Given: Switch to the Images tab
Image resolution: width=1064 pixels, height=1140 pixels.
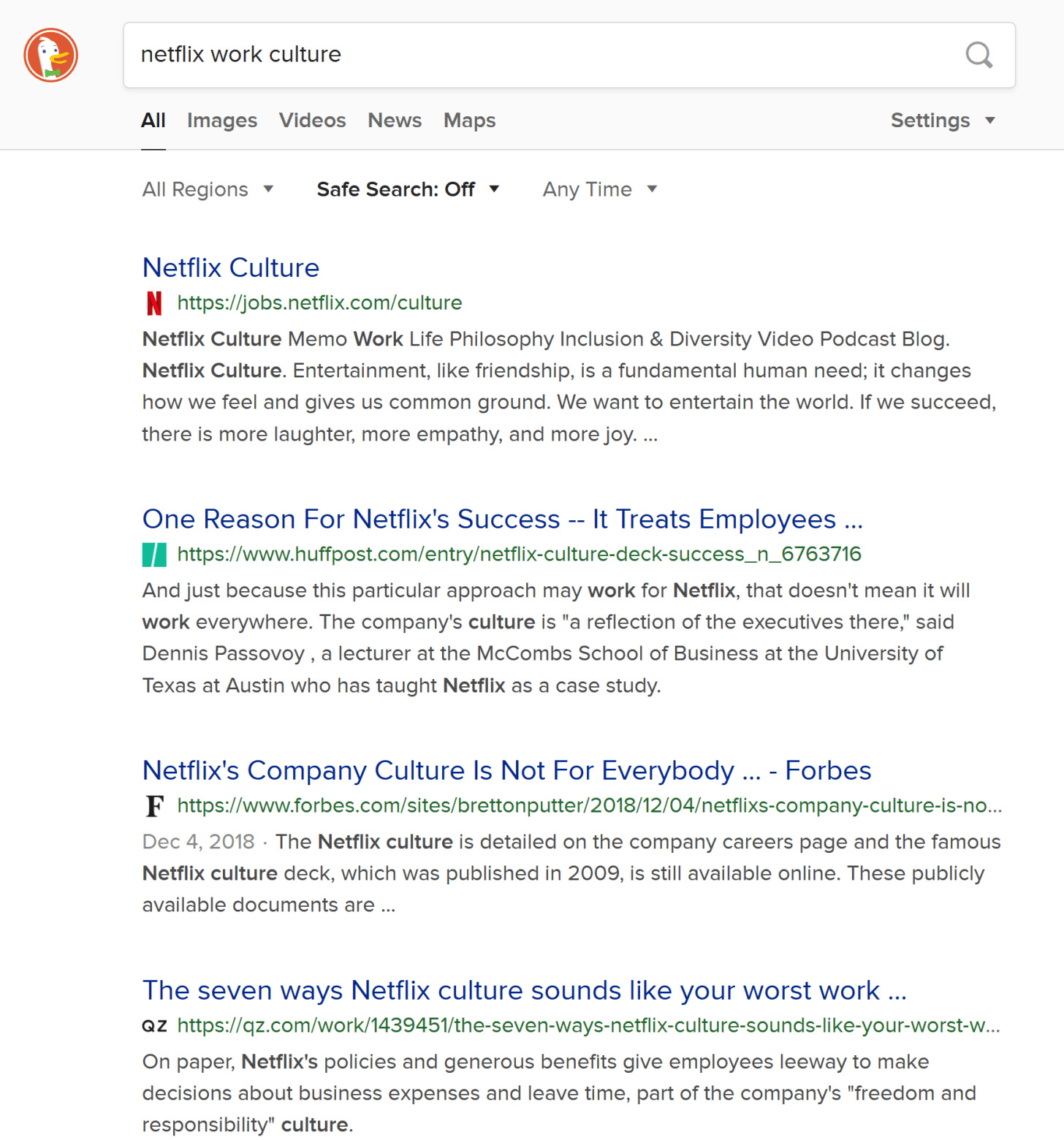Looking at the screenshot, I should click(222, 121).
